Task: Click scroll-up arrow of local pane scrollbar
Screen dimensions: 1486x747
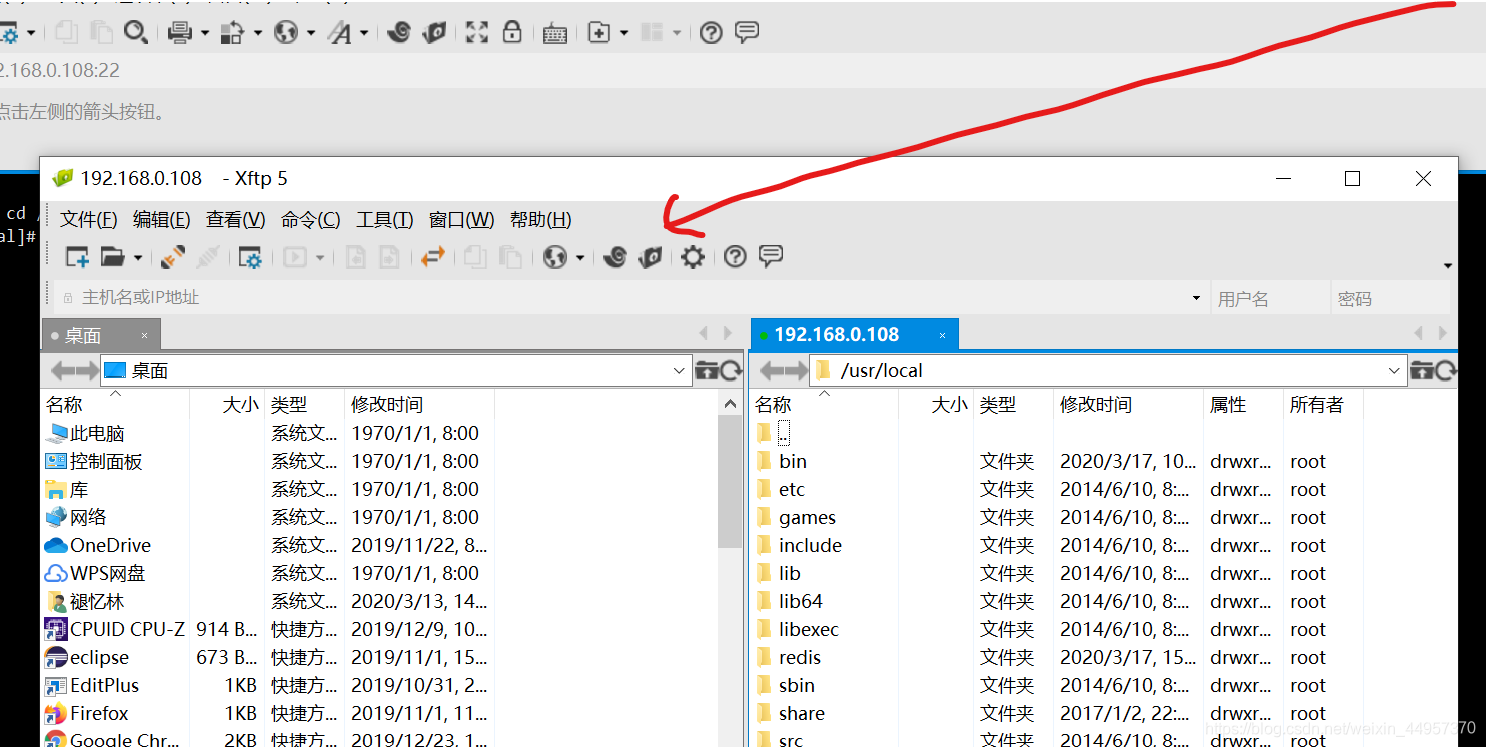Action: click(x=730, y=403)
